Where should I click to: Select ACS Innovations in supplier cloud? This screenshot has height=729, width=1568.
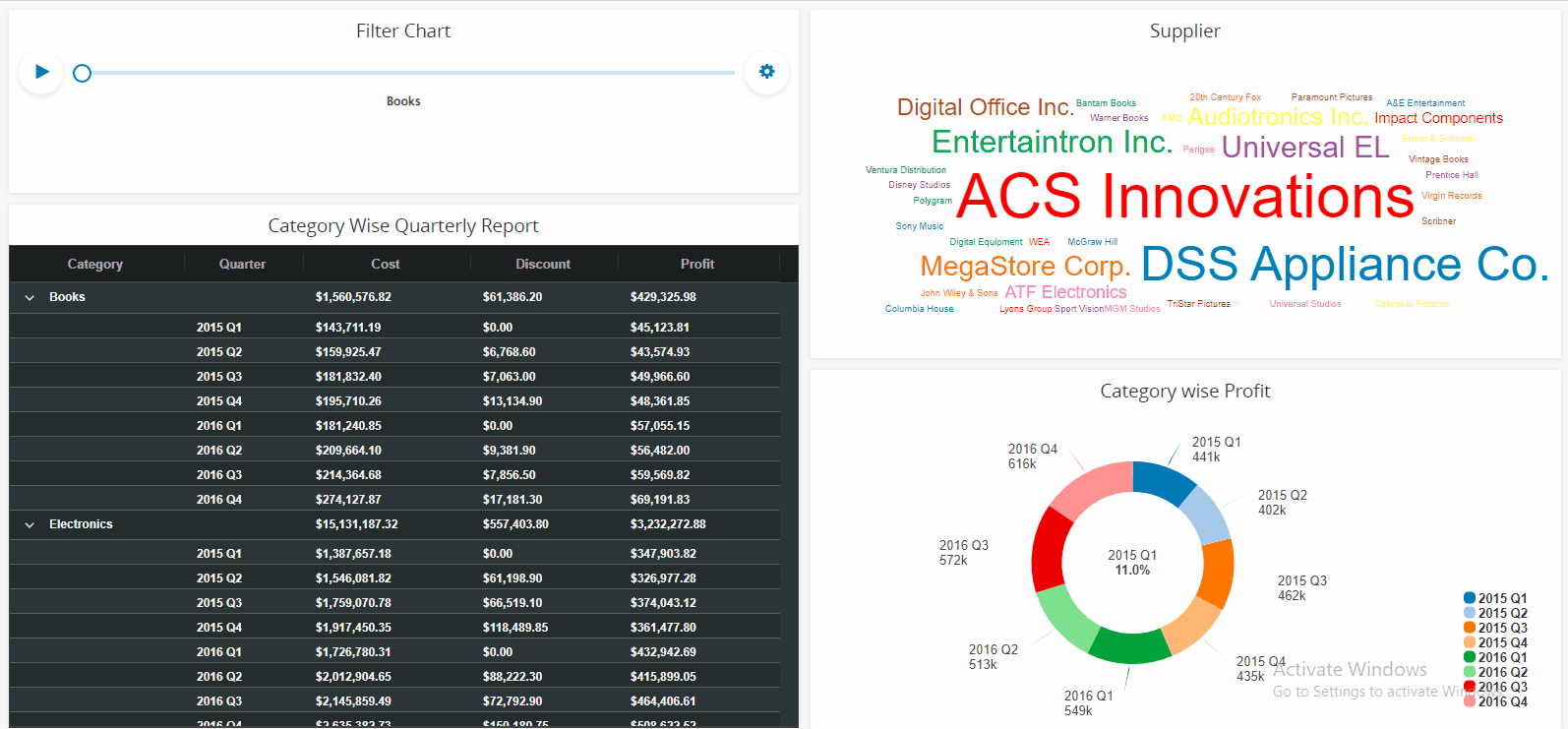click(x=1184, y=197)
